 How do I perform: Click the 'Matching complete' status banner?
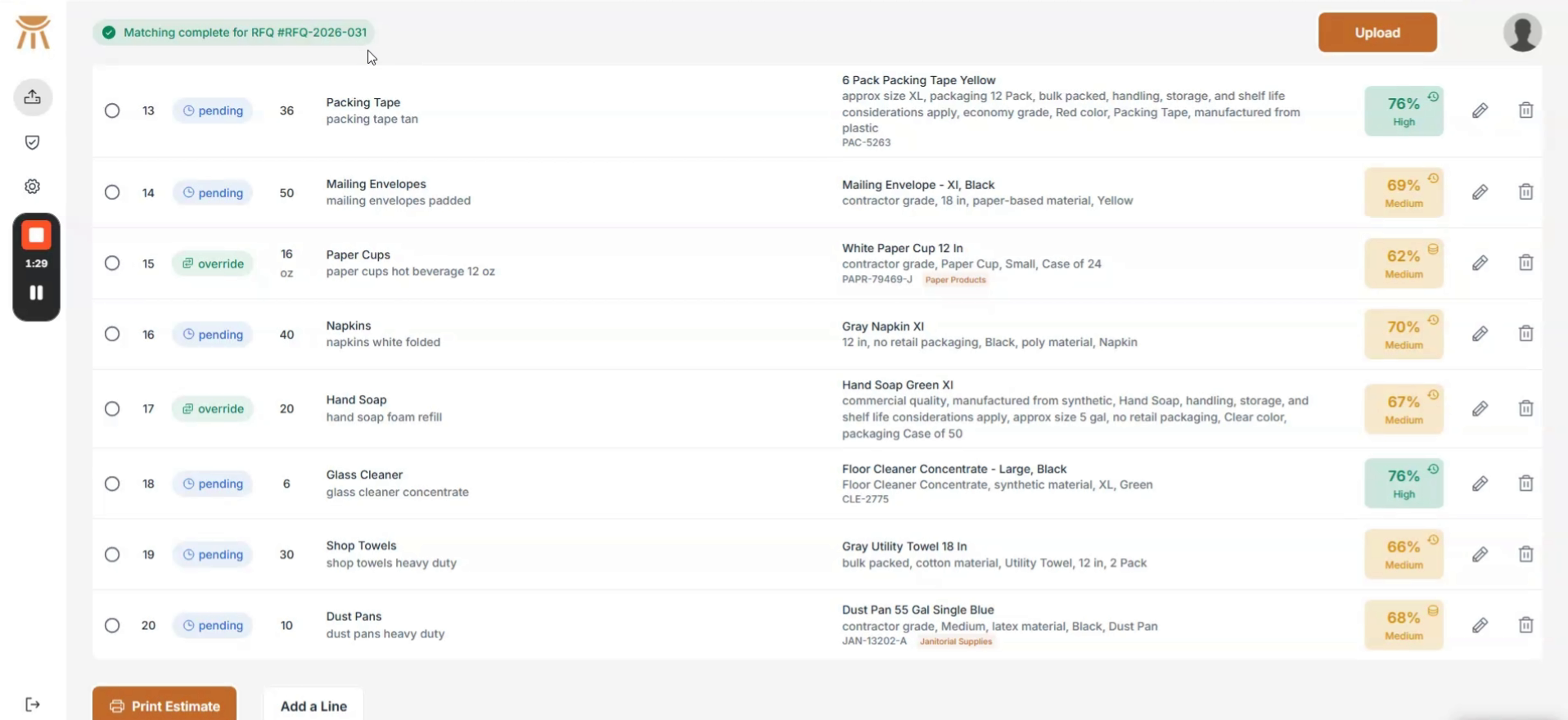(x=233, y=33)
